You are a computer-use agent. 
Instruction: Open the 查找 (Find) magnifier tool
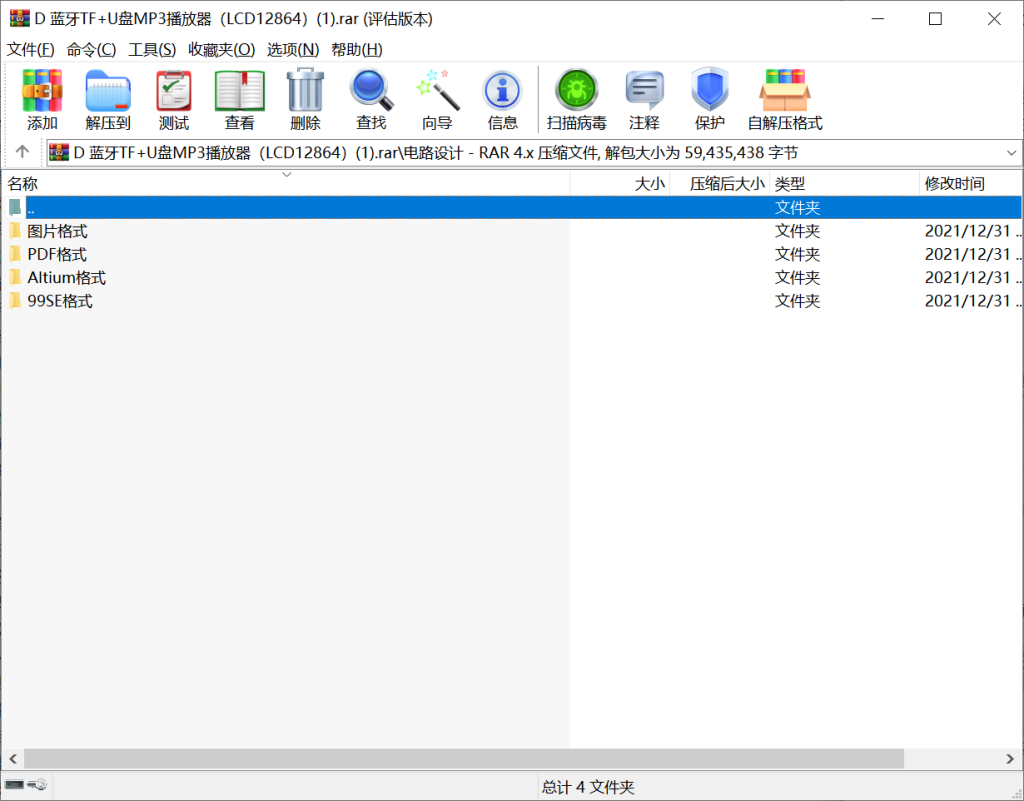pos(371,92)
